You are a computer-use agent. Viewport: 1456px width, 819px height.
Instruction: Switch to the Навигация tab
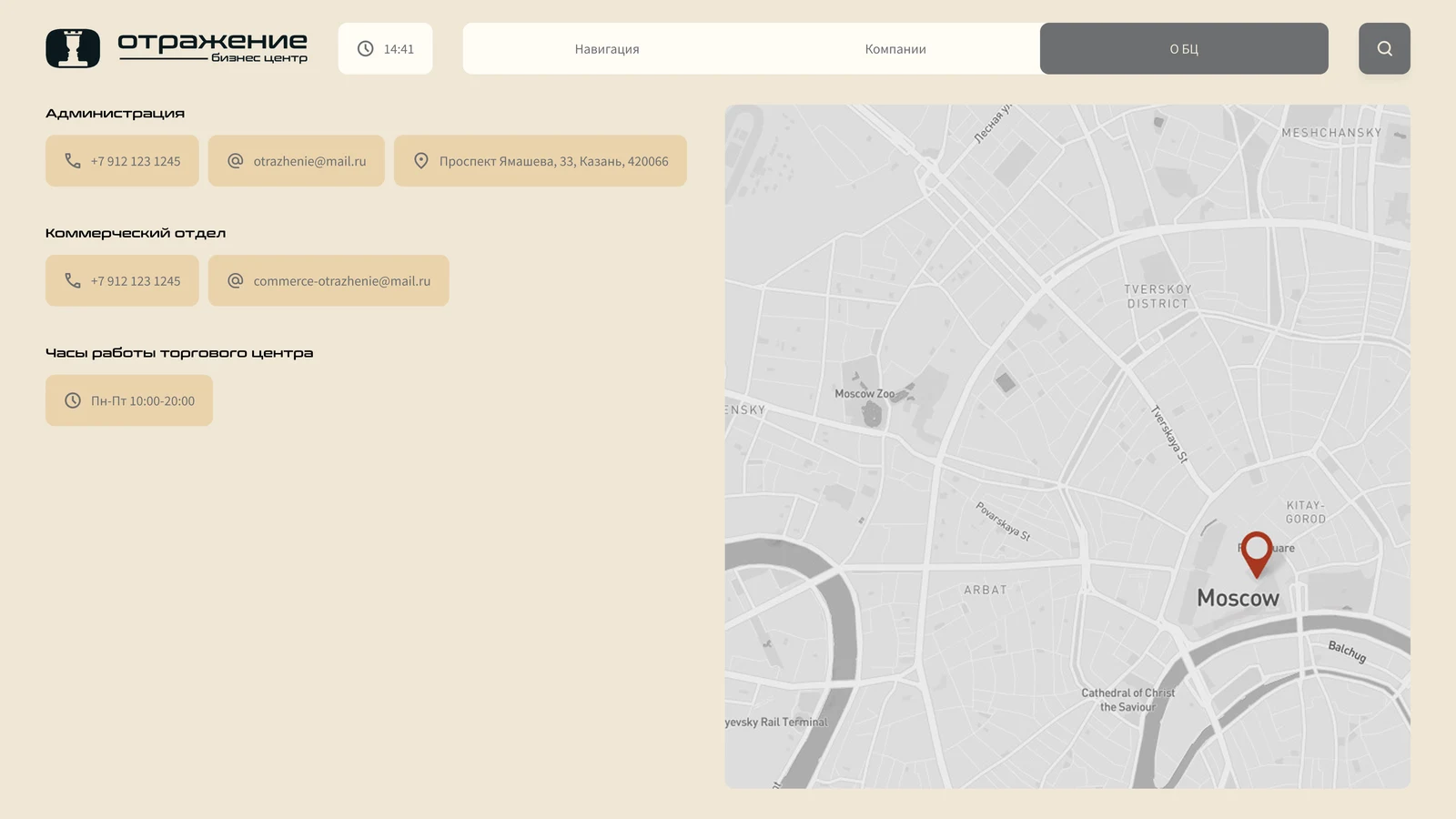coord(607,48)
